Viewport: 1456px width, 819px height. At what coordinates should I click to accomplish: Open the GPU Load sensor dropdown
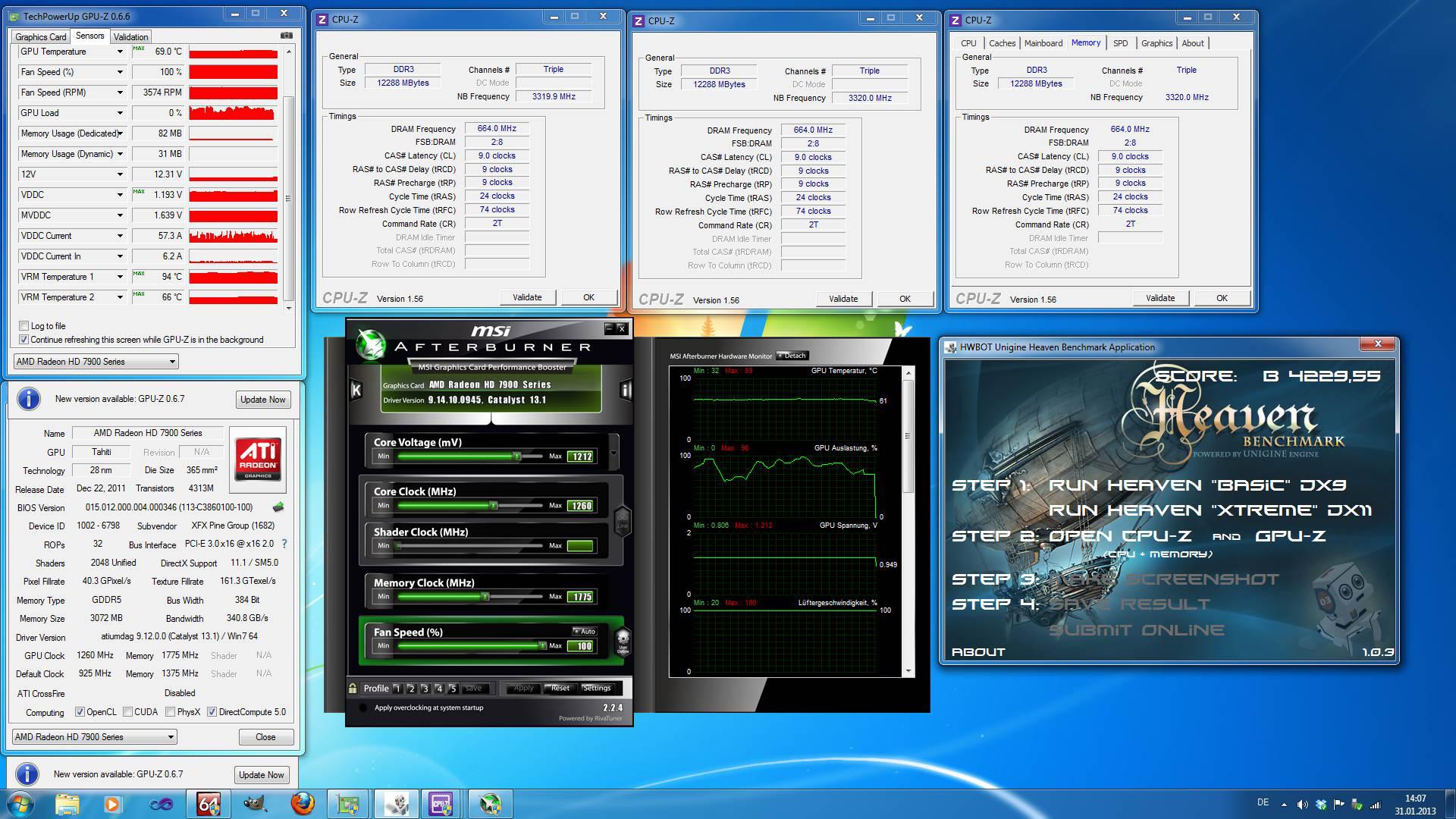click(x=120, y=113)
